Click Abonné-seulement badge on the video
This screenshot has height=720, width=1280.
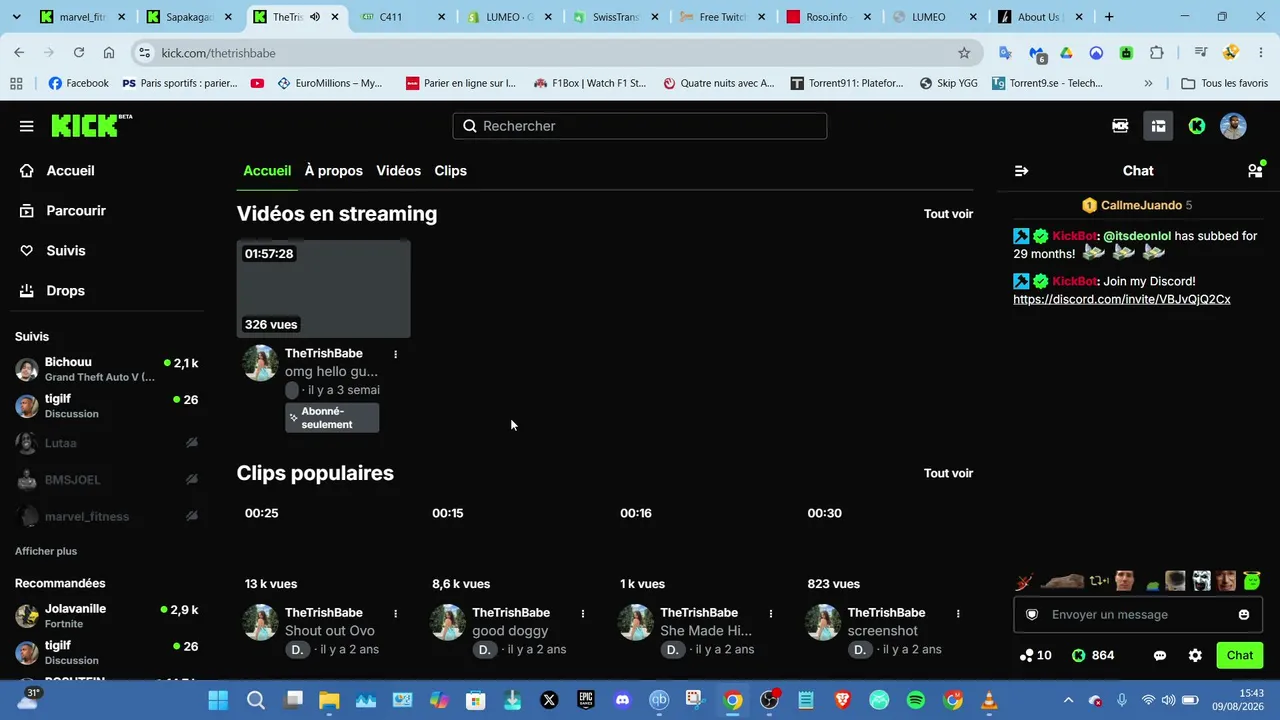click(x=332, y=418)
